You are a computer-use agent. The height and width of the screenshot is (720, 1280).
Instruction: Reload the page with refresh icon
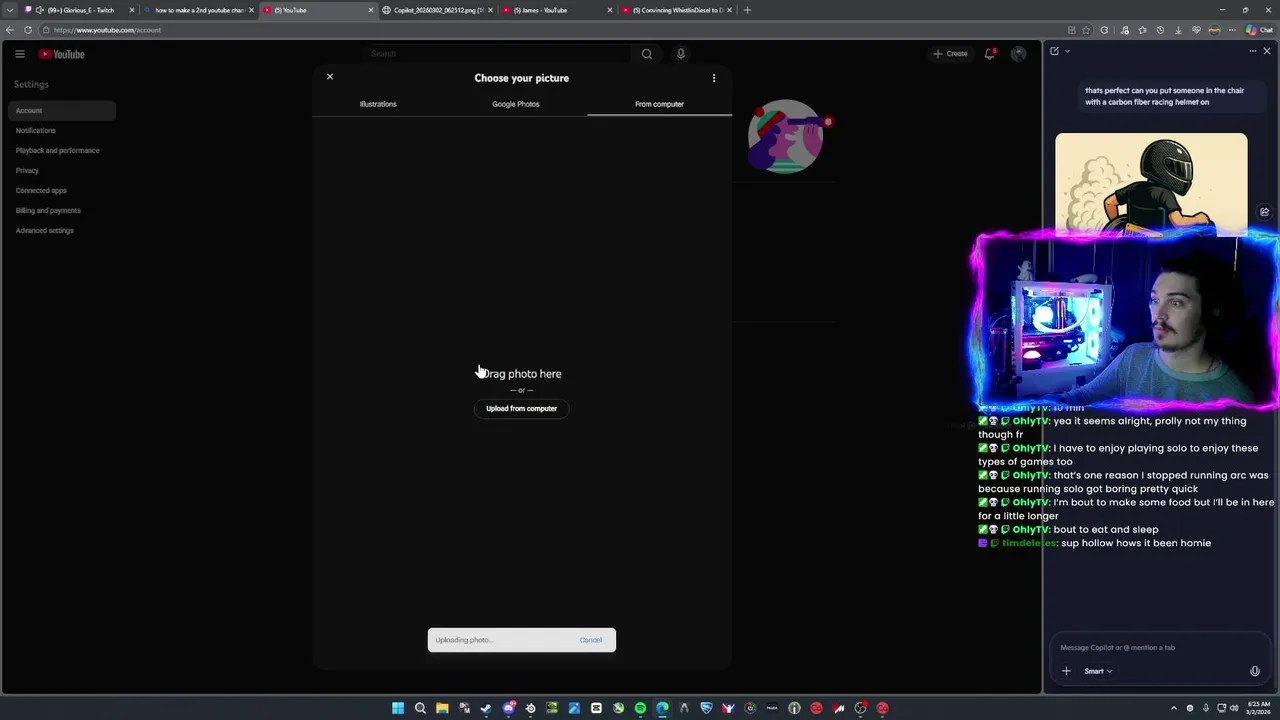[28, 30]
